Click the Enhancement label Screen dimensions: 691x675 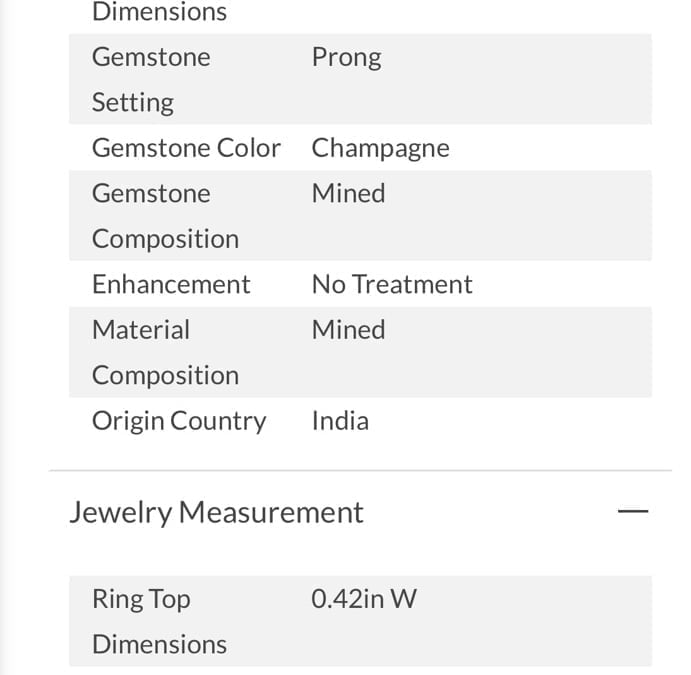coord(171,284)
